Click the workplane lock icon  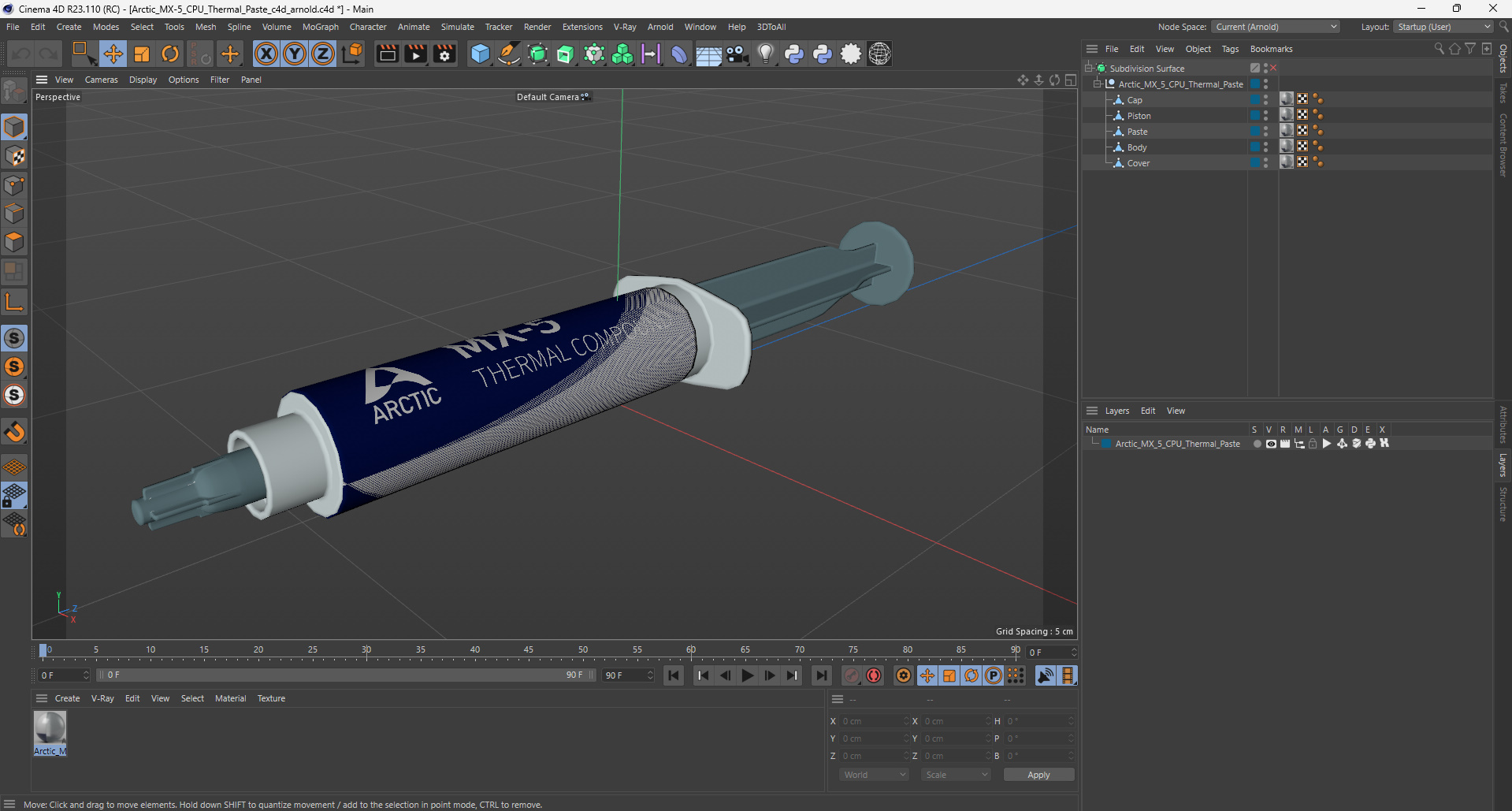(x=14, y=496)
